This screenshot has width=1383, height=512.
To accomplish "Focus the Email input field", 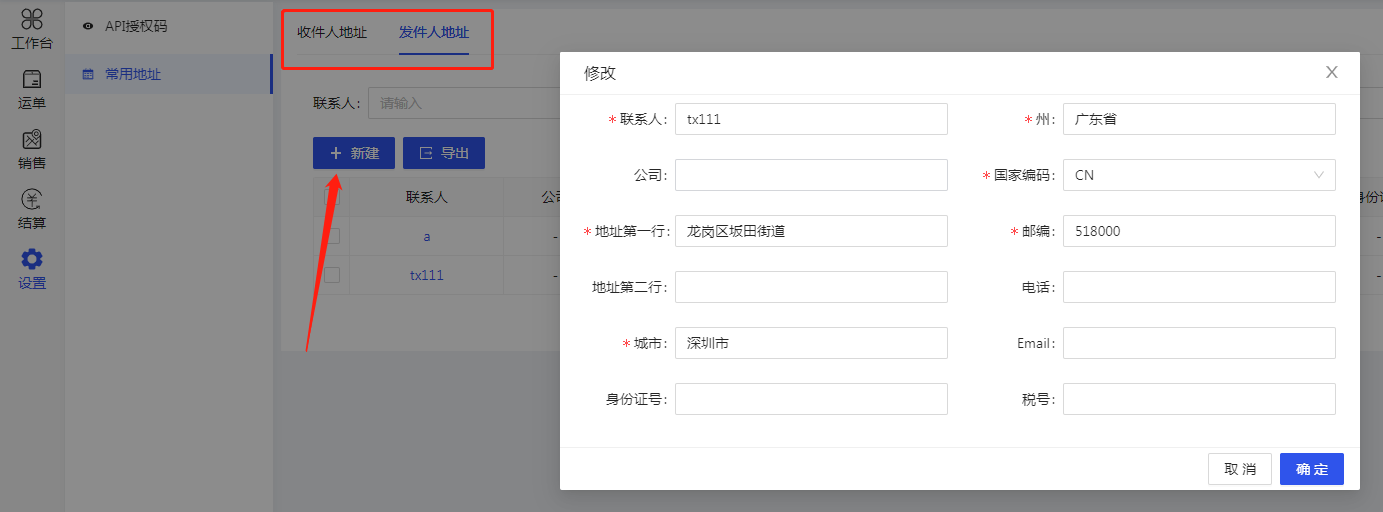I will pos(1199,343).
